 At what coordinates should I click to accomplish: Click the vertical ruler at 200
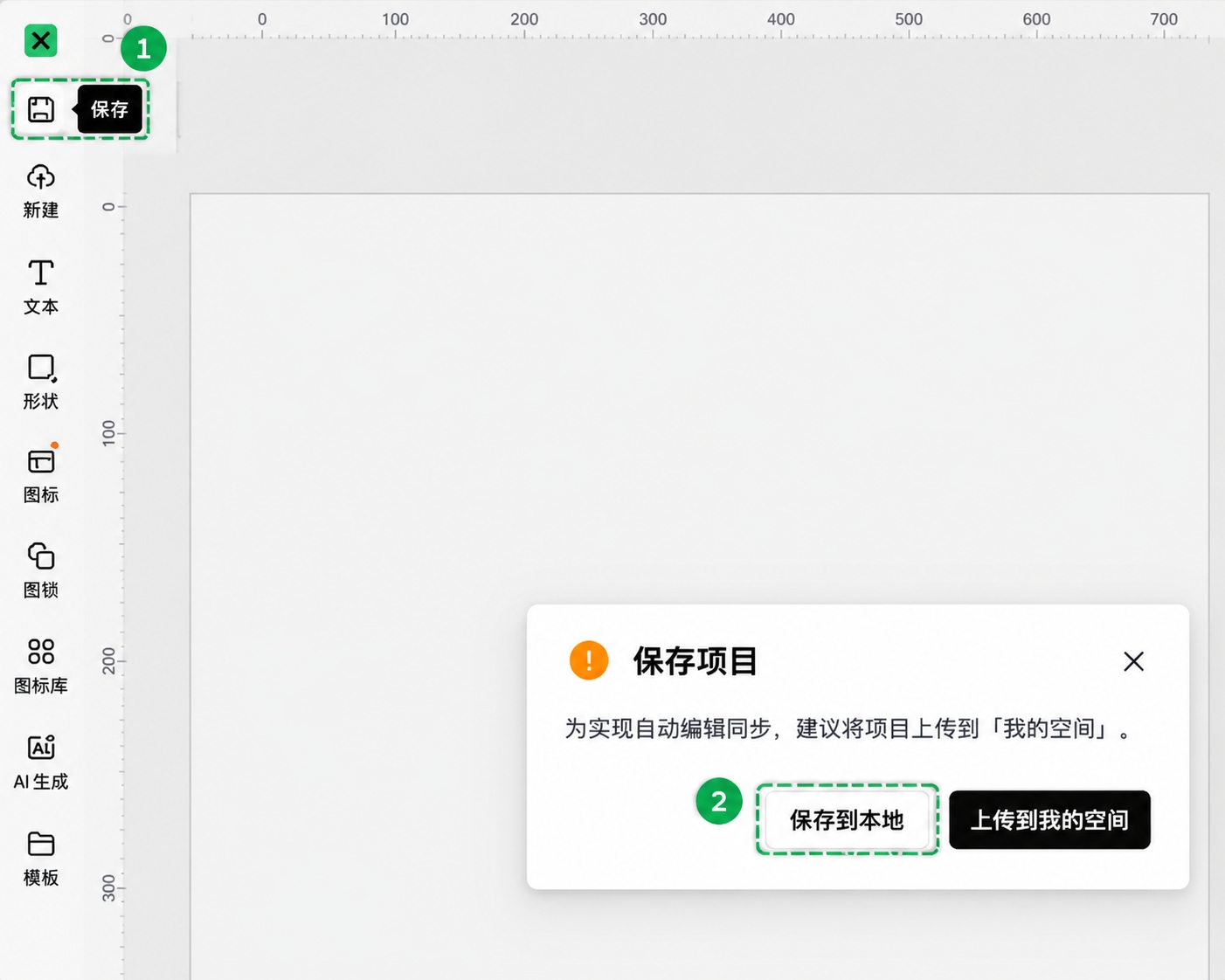108,661
